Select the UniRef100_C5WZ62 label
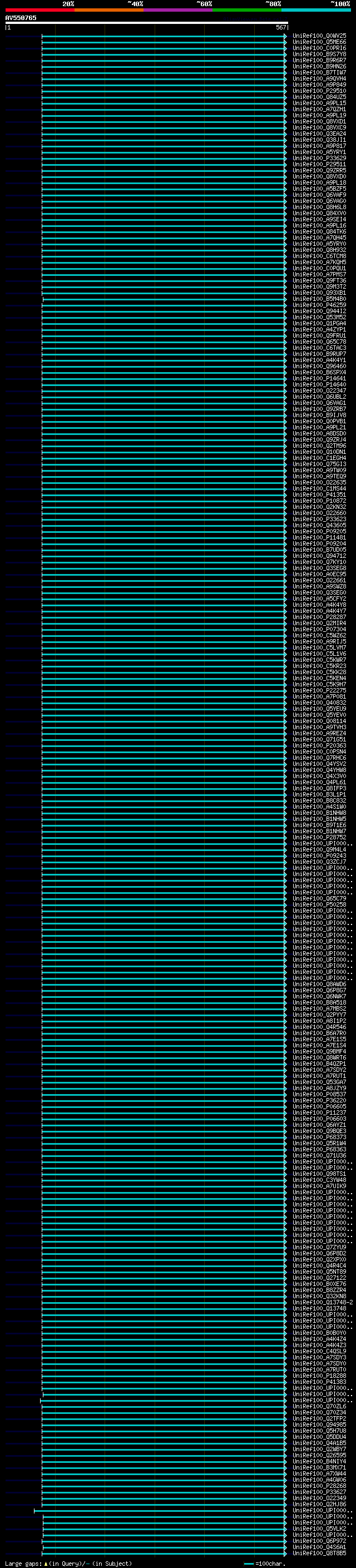The height and width of the screenshot is (1568, 356). pos(319,635)
